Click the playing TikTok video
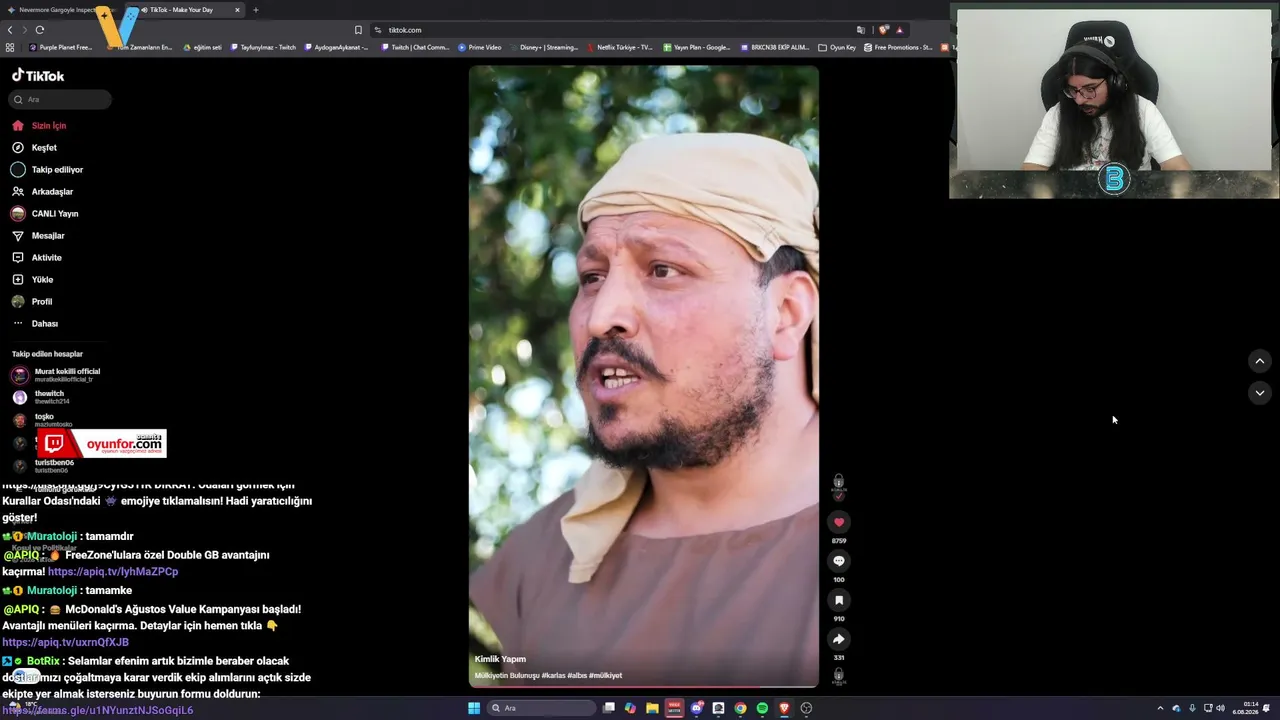1280x720 pixels. tap(644, 376)
